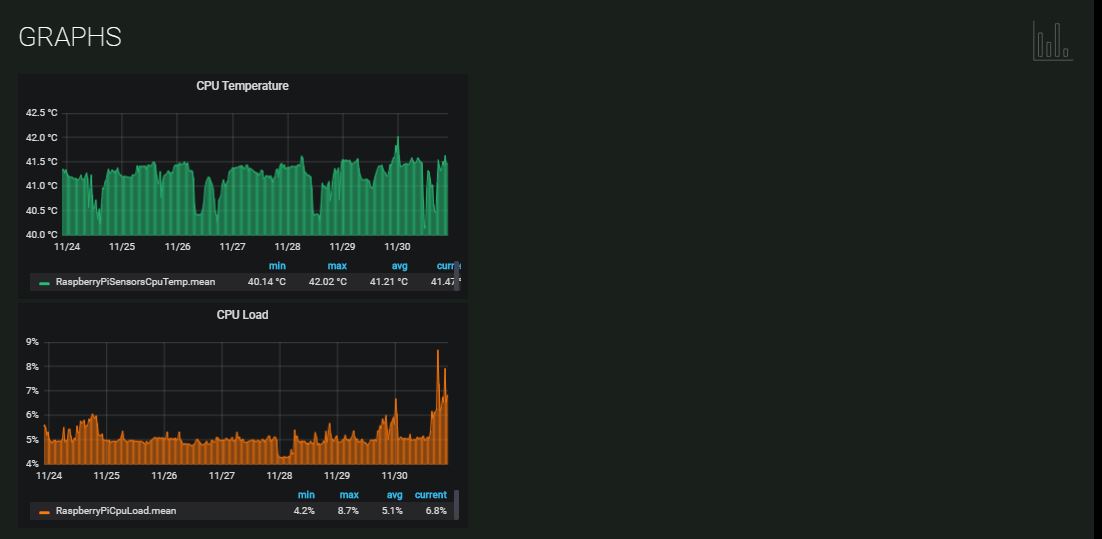The image size is (1102, 539).
Task: Click the tallest green peak in CPU Temperature
Action: click(397, 139)
